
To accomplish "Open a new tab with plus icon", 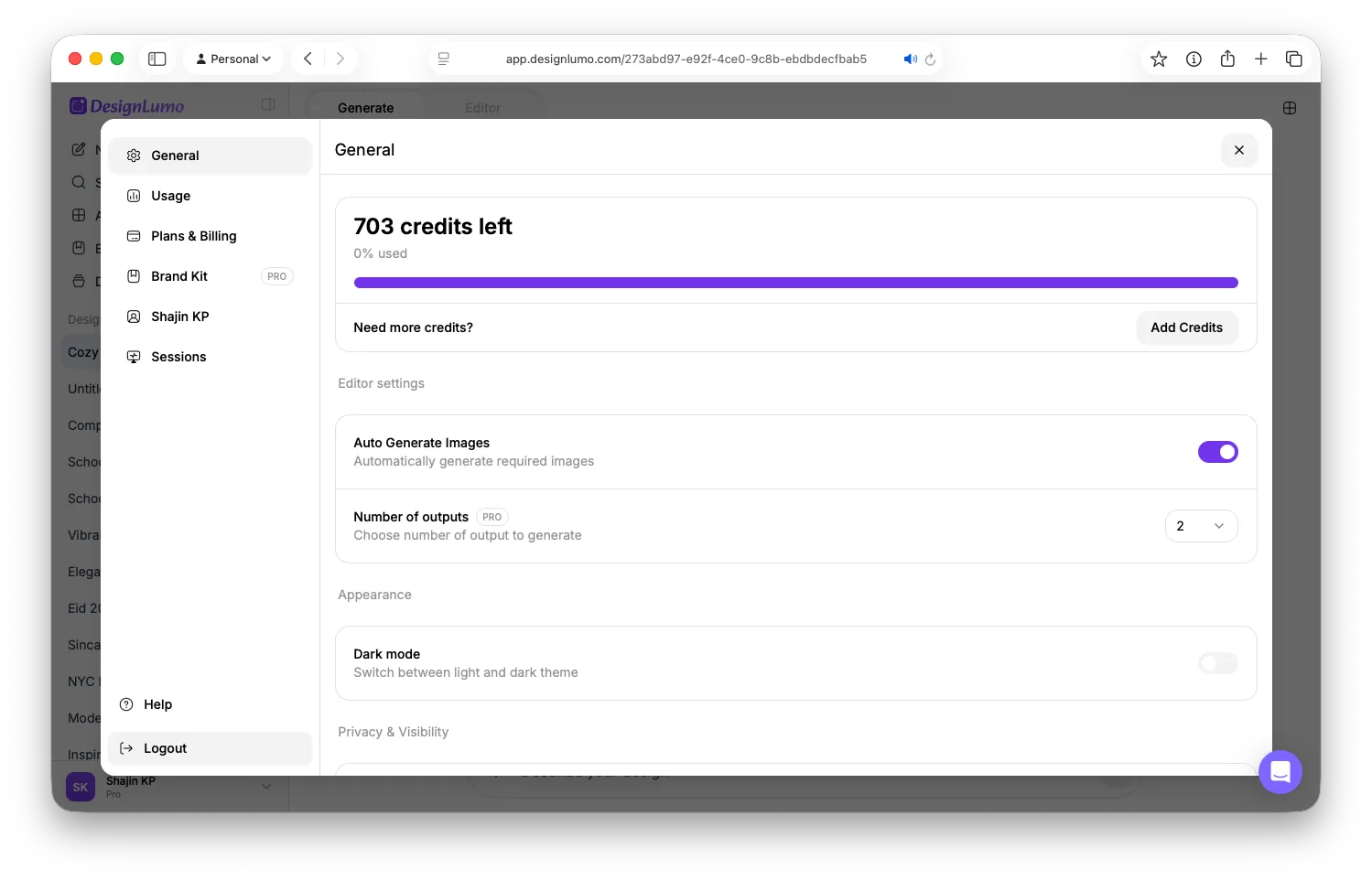I will tap(1261, 59).
